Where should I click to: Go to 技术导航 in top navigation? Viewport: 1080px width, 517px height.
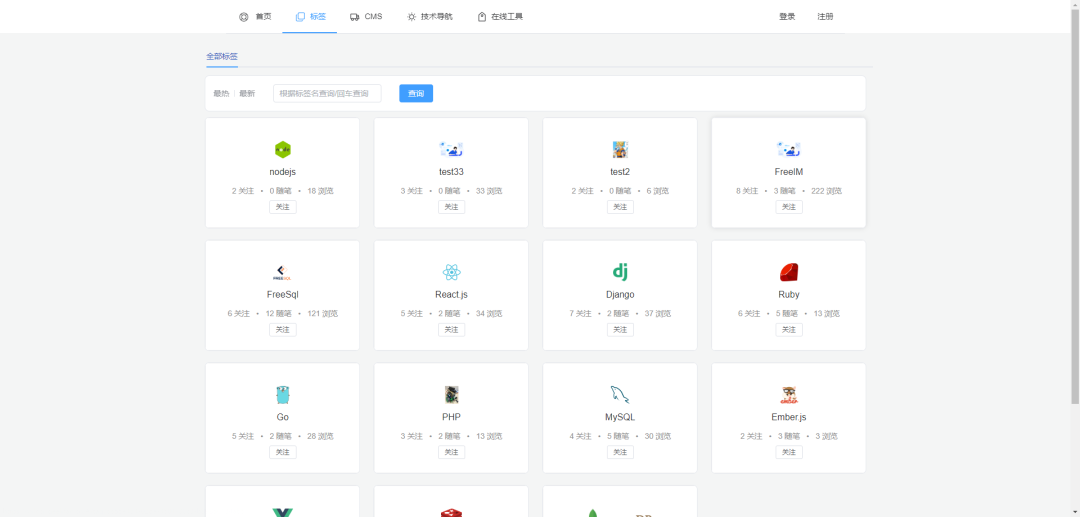point(429,17)
